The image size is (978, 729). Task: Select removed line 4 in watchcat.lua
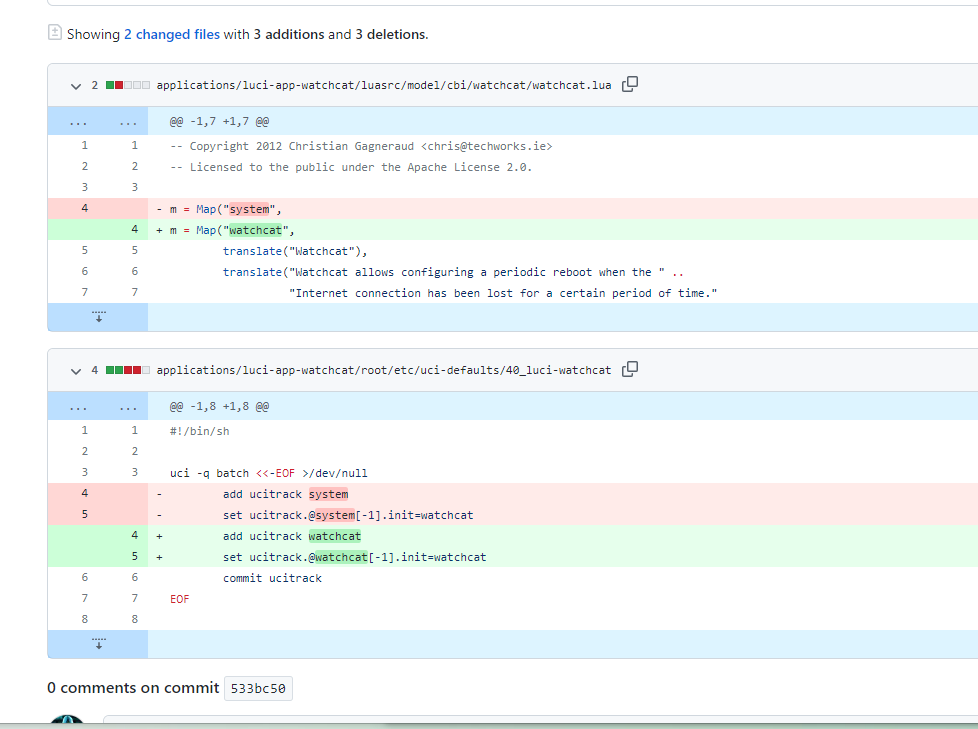pos(85,209)
